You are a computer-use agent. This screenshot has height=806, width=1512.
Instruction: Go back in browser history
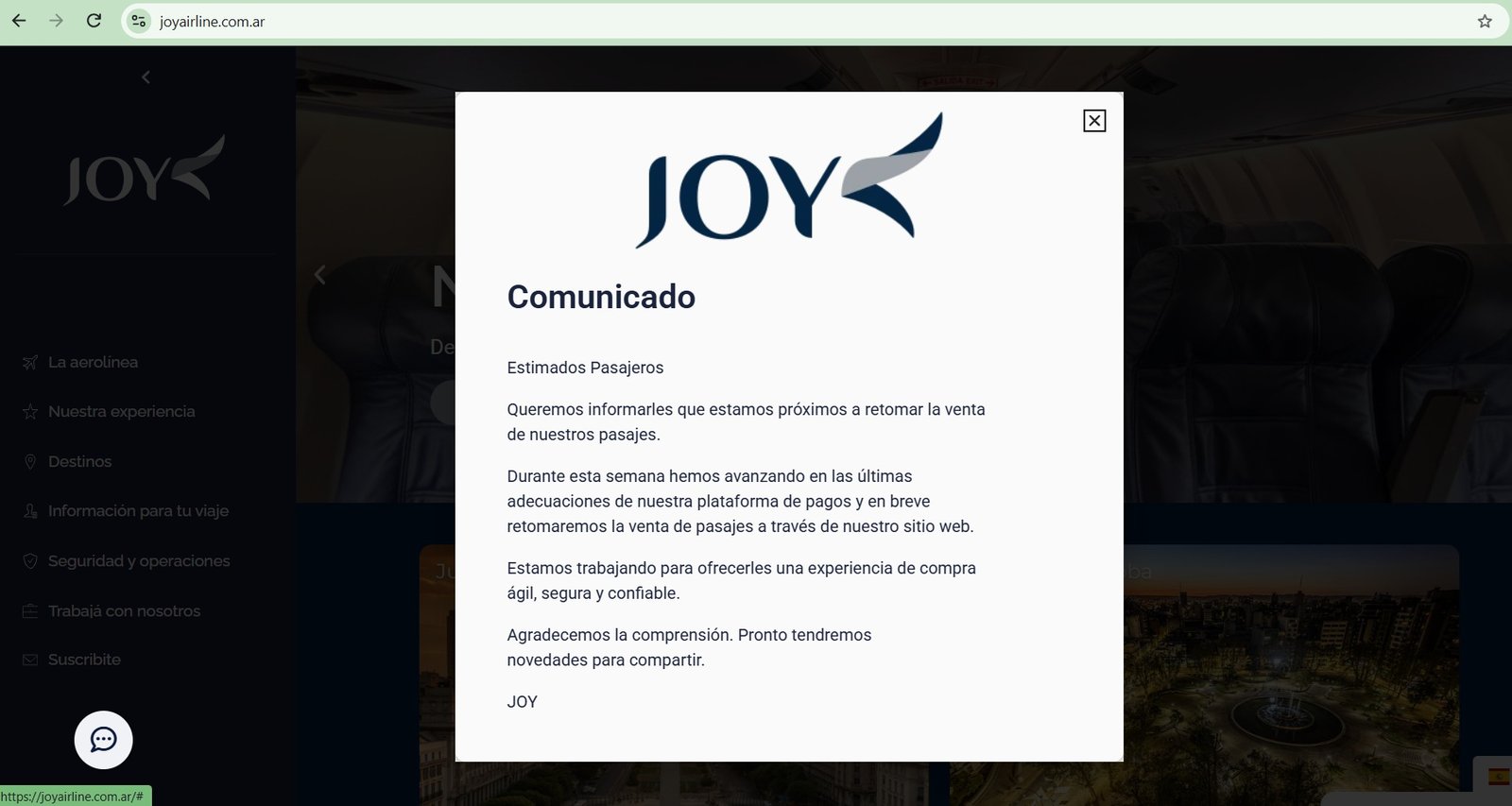click(x=19, y=21)
